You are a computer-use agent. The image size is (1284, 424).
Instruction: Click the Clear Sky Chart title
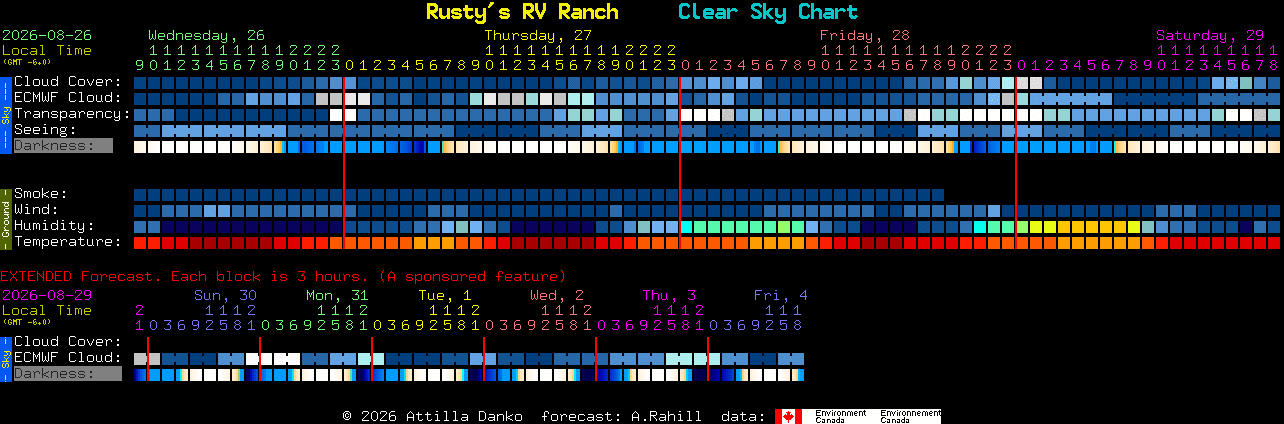768,12
